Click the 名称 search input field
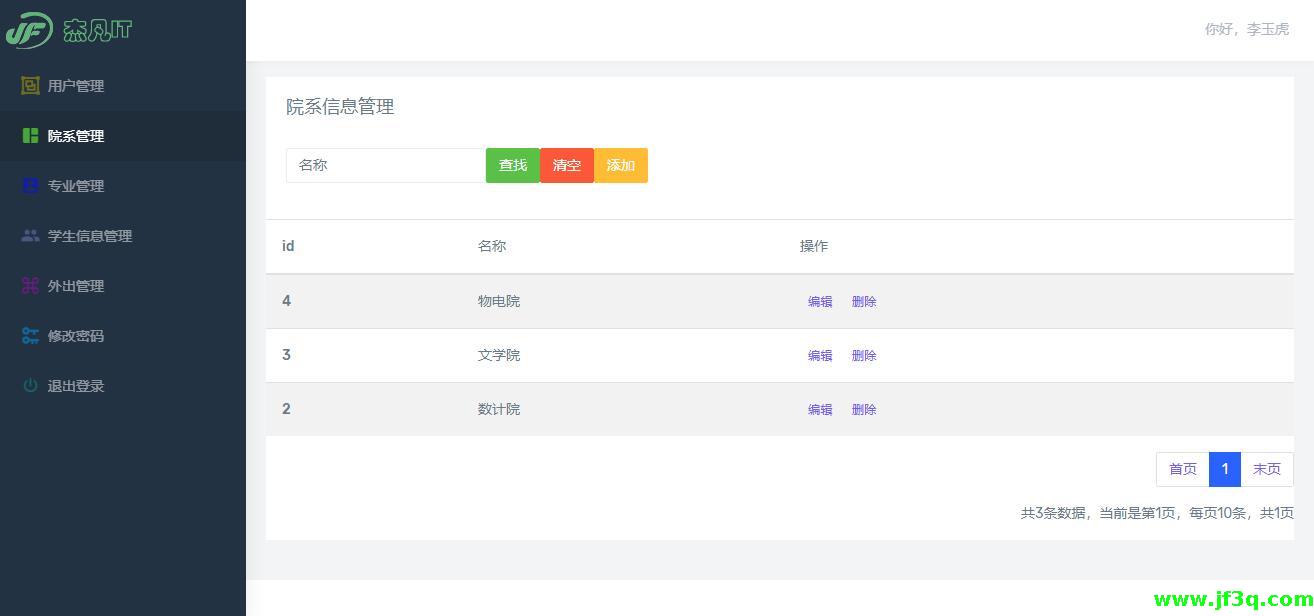Viewport: 1314px width, 616px height. coord(385,165)
